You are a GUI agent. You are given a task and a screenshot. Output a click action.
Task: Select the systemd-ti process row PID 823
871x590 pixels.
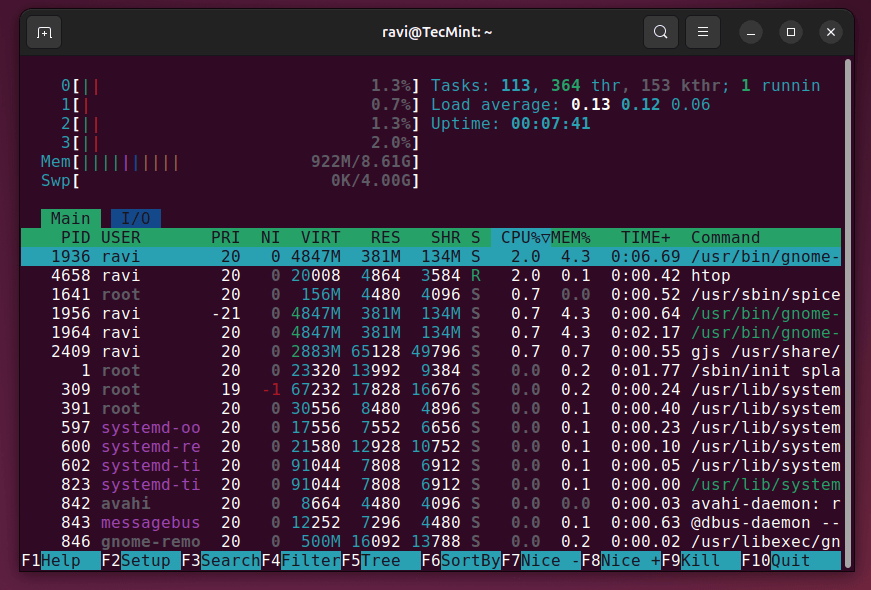point(431,484)
